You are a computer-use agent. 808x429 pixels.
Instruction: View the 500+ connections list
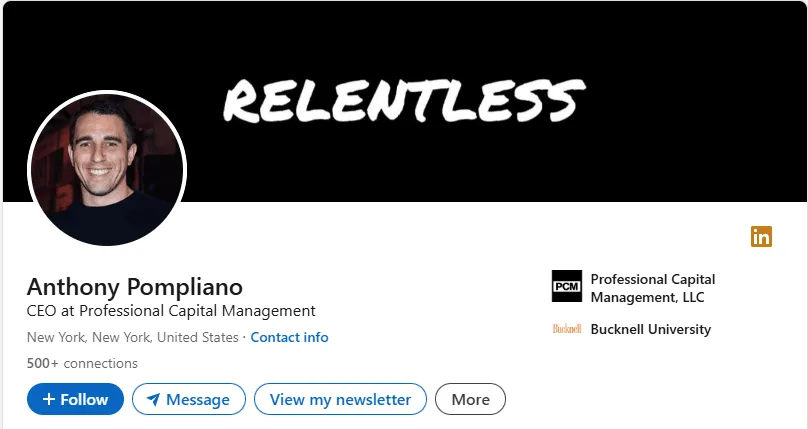tap(82, 363)
